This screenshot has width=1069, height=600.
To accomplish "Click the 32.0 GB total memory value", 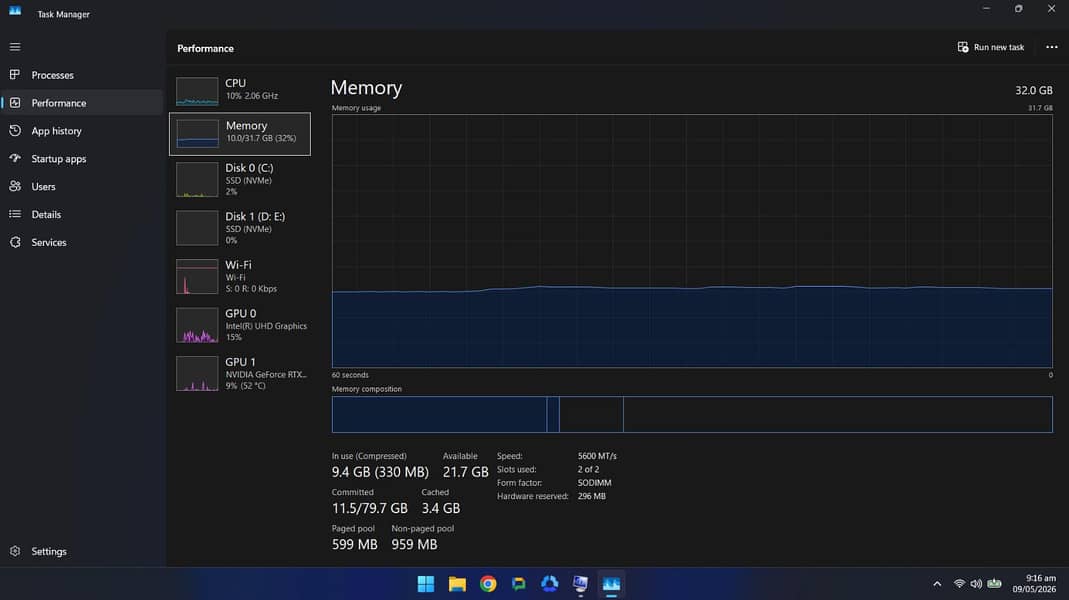I will (x=1034, y=90).
